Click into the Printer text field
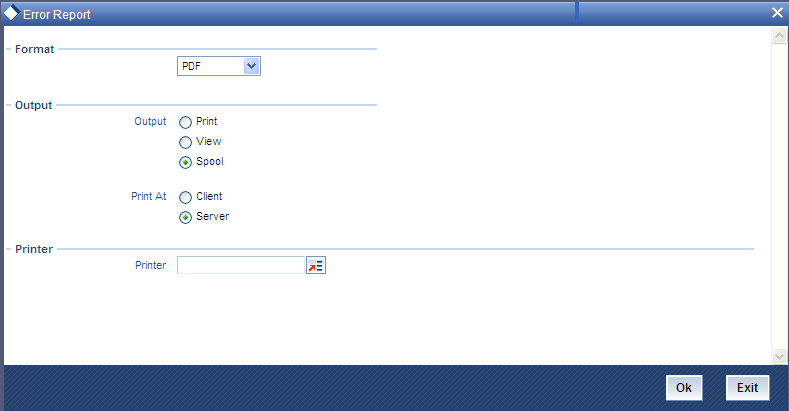 tap(241, 265)
